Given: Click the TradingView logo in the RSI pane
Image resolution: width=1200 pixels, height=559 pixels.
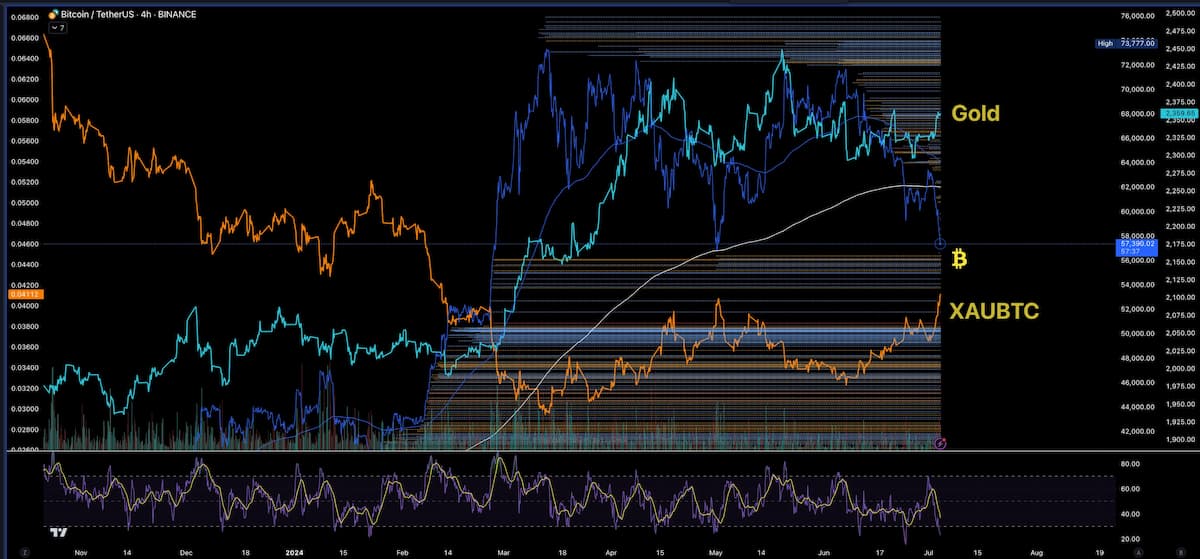Looking at the screenshot, I should tap(59, 533).
